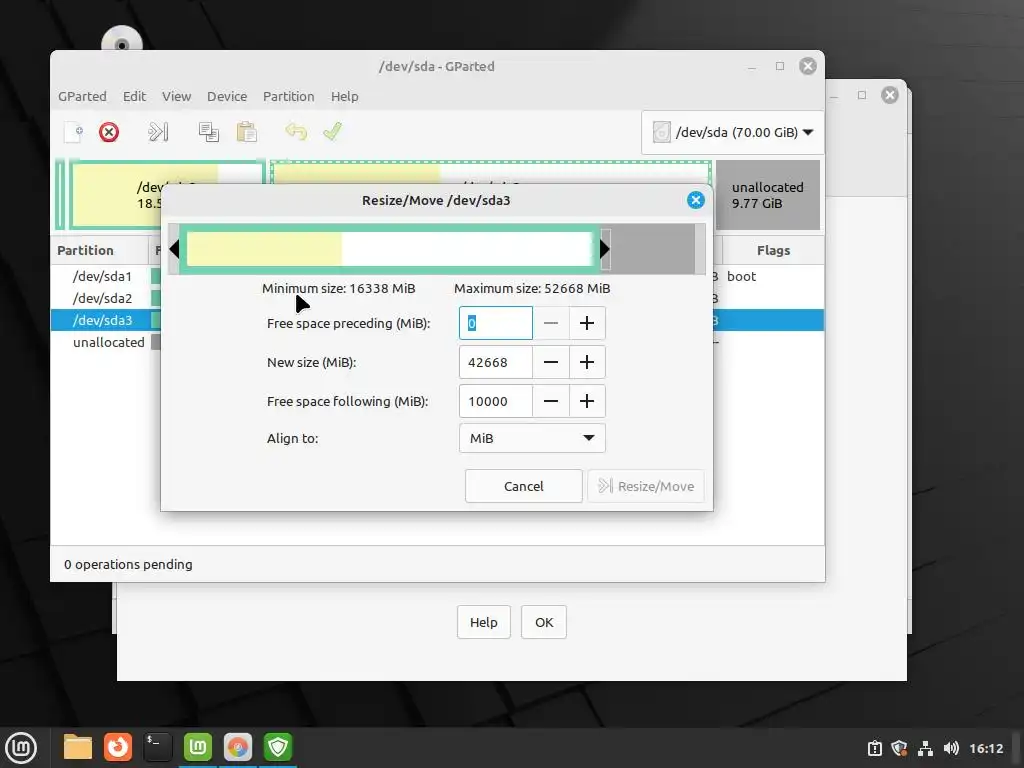The image size is (1024, 768).
Task: Select unallocated 9.77 GiB block in graph
Action: click(768, 195)
